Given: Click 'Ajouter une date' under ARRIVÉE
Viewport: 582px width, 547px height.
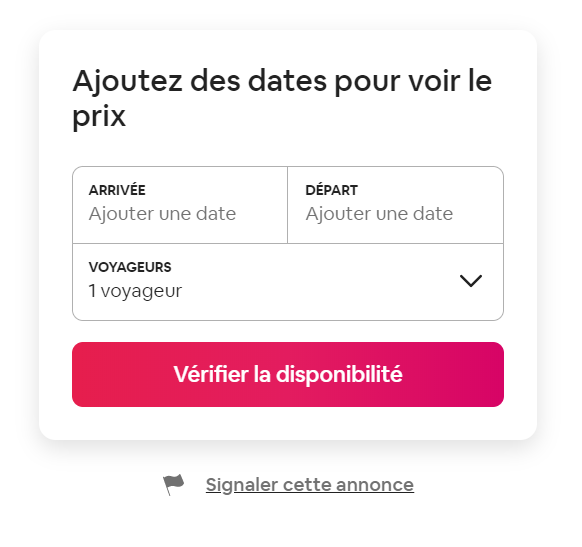Looking at the screenshot, I should [162, 214].
